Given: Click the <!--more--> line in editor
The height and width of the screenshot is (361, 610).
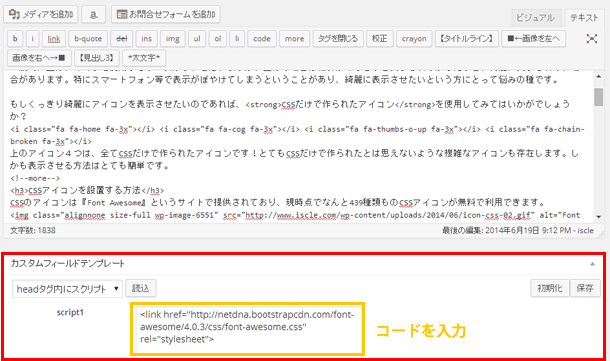Looking at the screenshot, I should (x=35, y=179).
